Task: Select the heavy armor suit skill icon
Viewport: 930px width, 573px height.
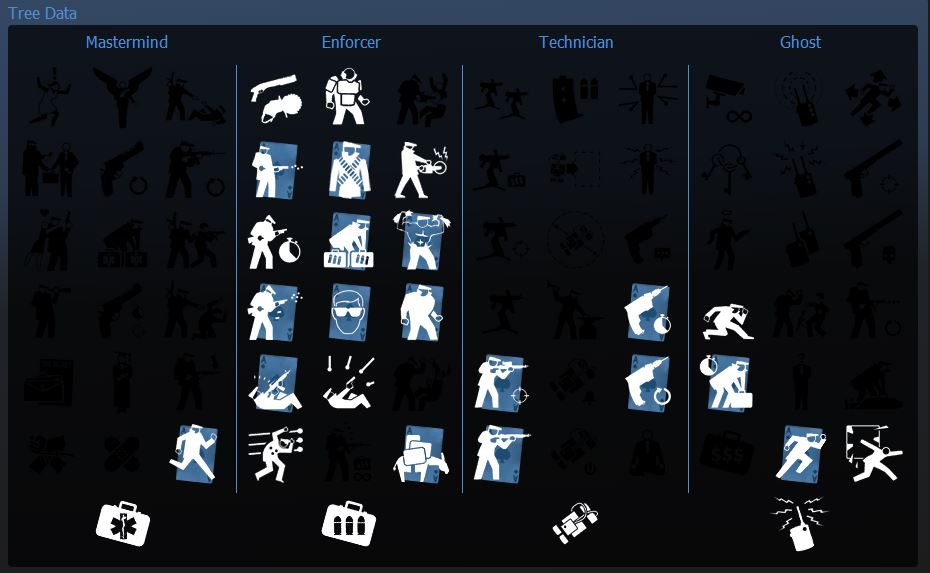Action: tap(348, 98)
